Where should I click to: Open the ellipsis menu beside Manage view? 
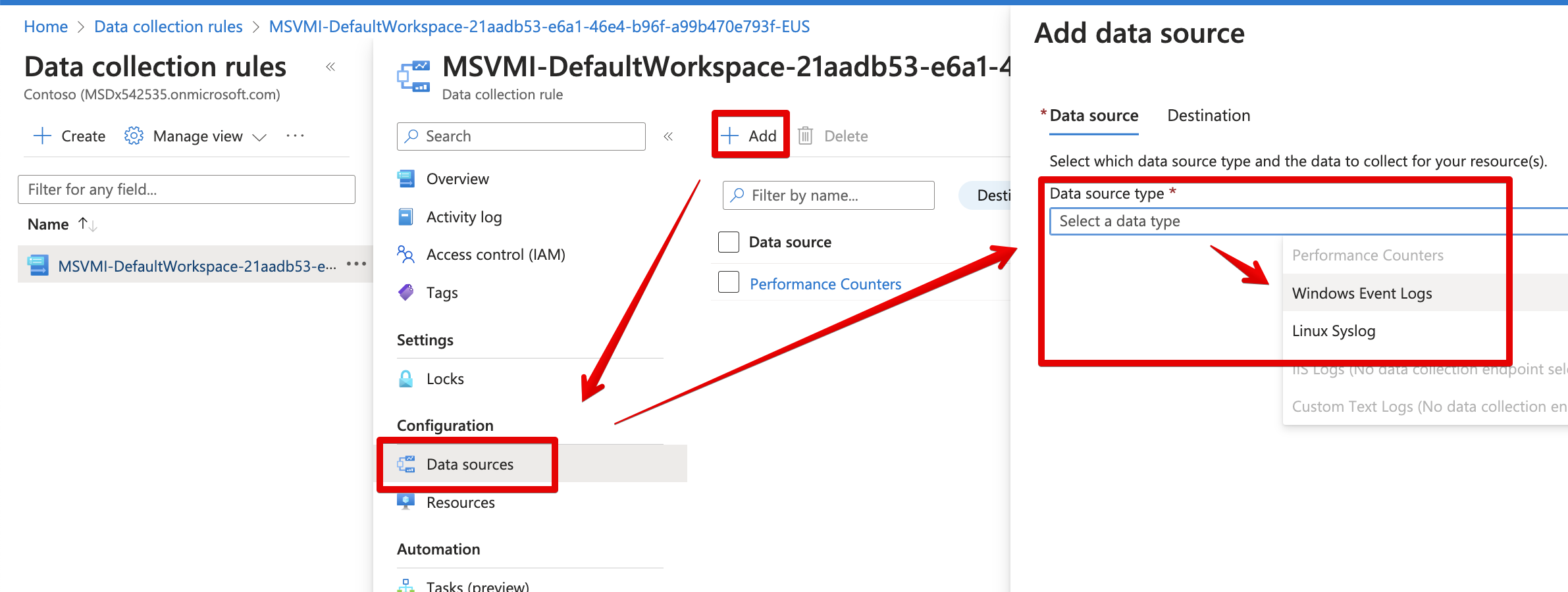tap(295, 136)
